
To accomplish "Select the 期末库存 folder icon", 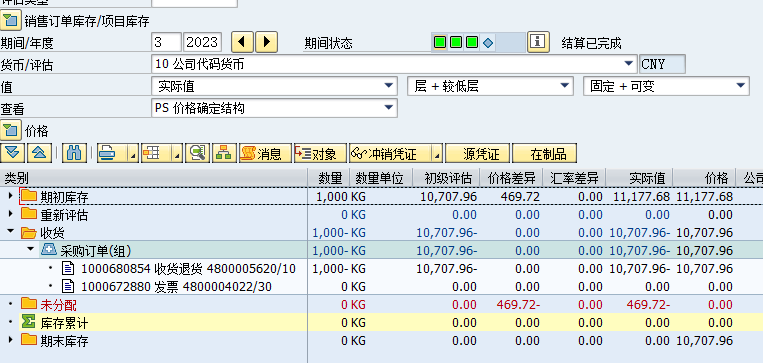I will pyautogui.click(x=29, y=340).
